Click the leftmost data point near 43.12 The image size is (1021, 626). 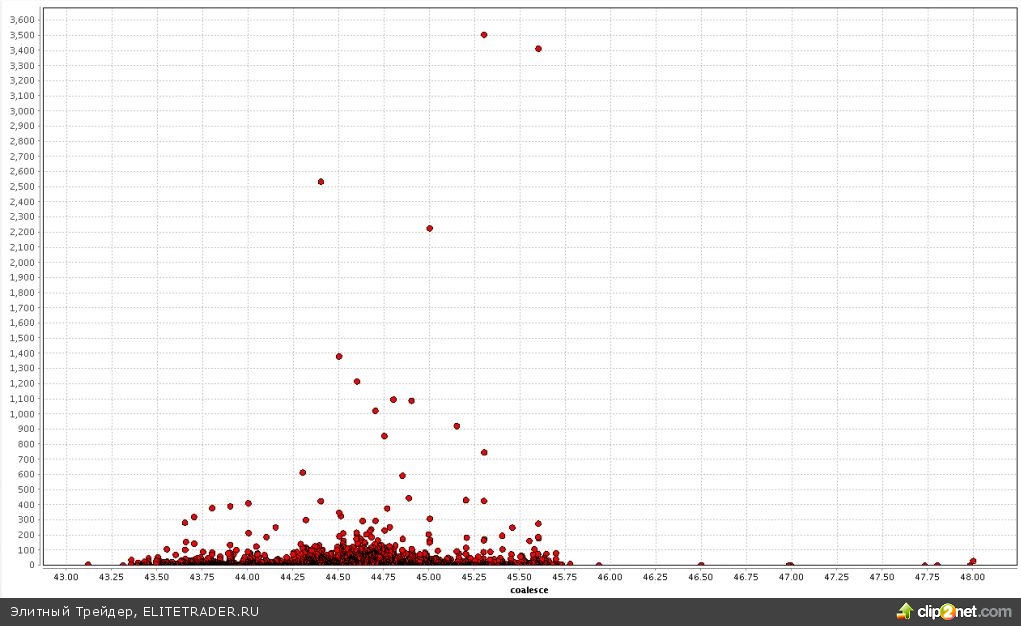88,564
